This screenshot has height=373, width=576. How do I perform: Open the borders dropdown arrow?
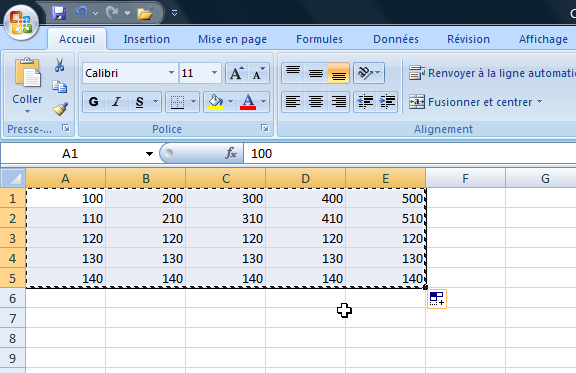click(x=194, y=102)
